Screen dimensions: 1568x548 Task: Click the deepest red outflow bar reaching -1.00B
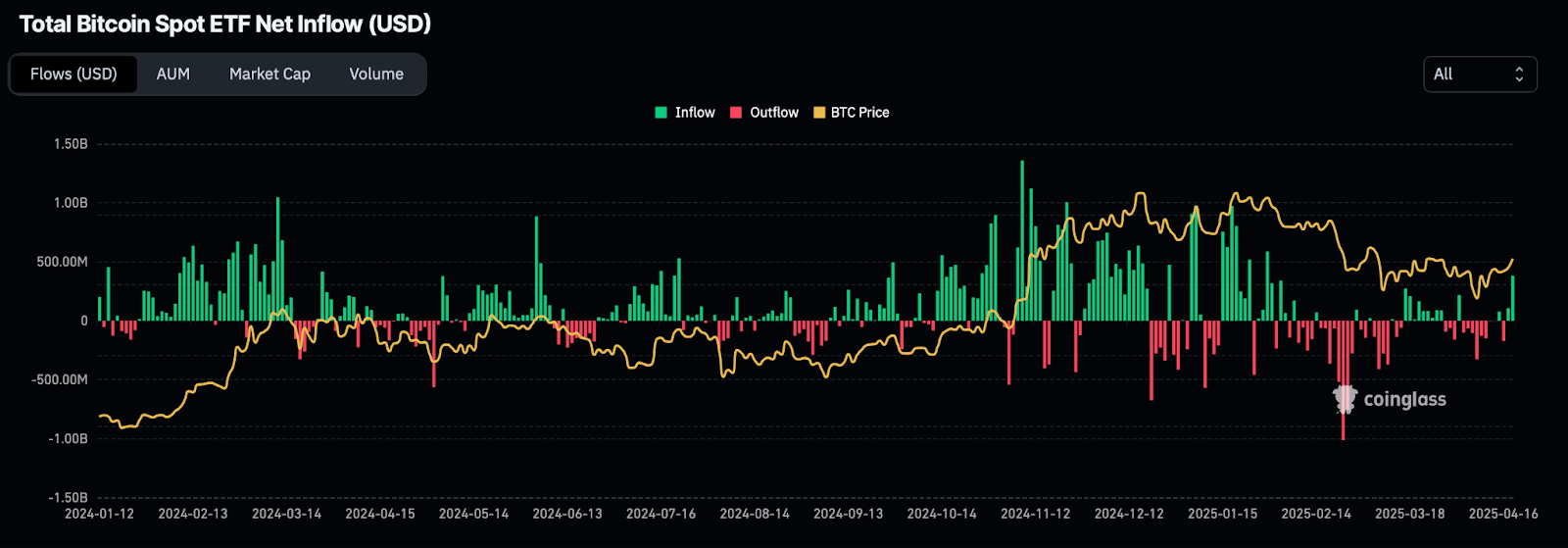pyautogui.click(x=1343, y=380)
